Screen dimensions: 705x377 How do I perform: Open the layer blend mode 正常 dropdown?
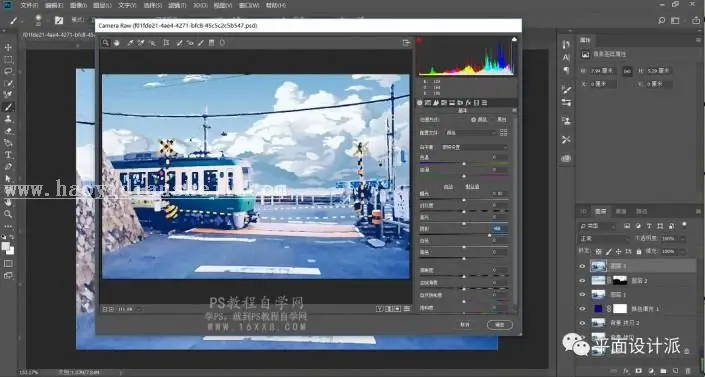pos(604,238)
